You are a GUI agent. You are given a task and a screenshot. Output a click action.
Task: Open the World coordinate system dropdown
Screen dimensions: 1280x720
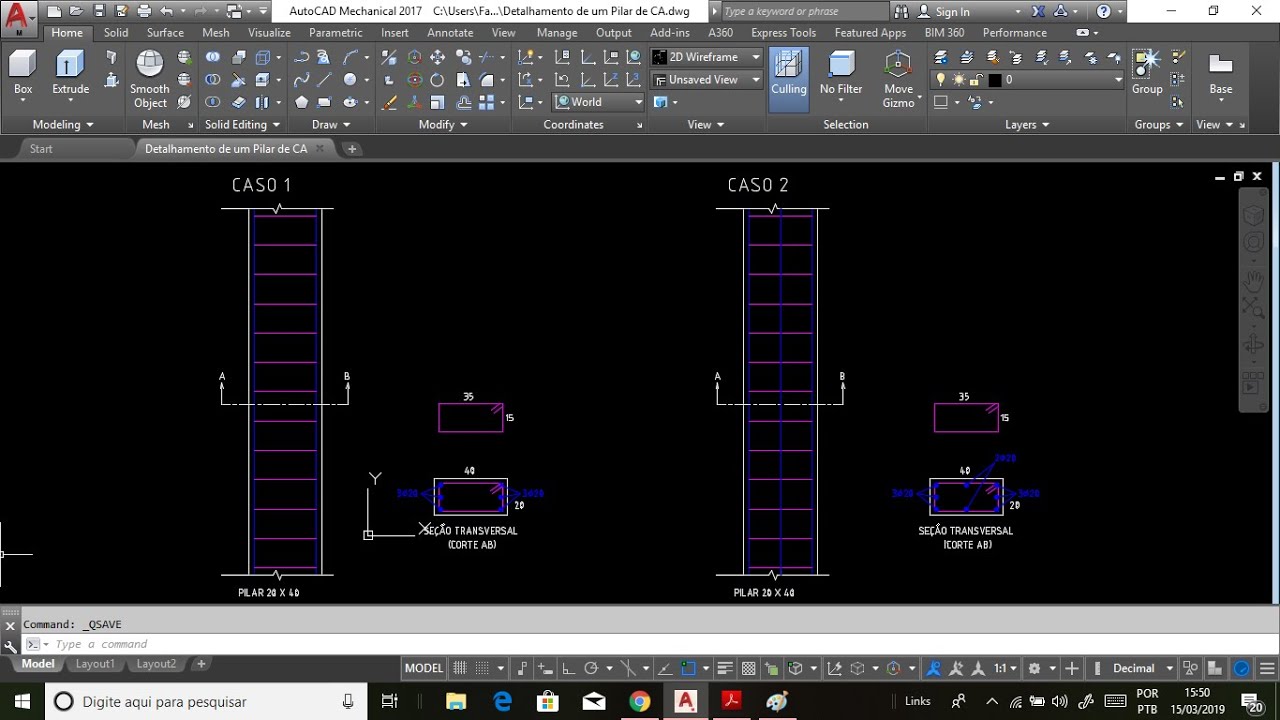tap(600, 102)
